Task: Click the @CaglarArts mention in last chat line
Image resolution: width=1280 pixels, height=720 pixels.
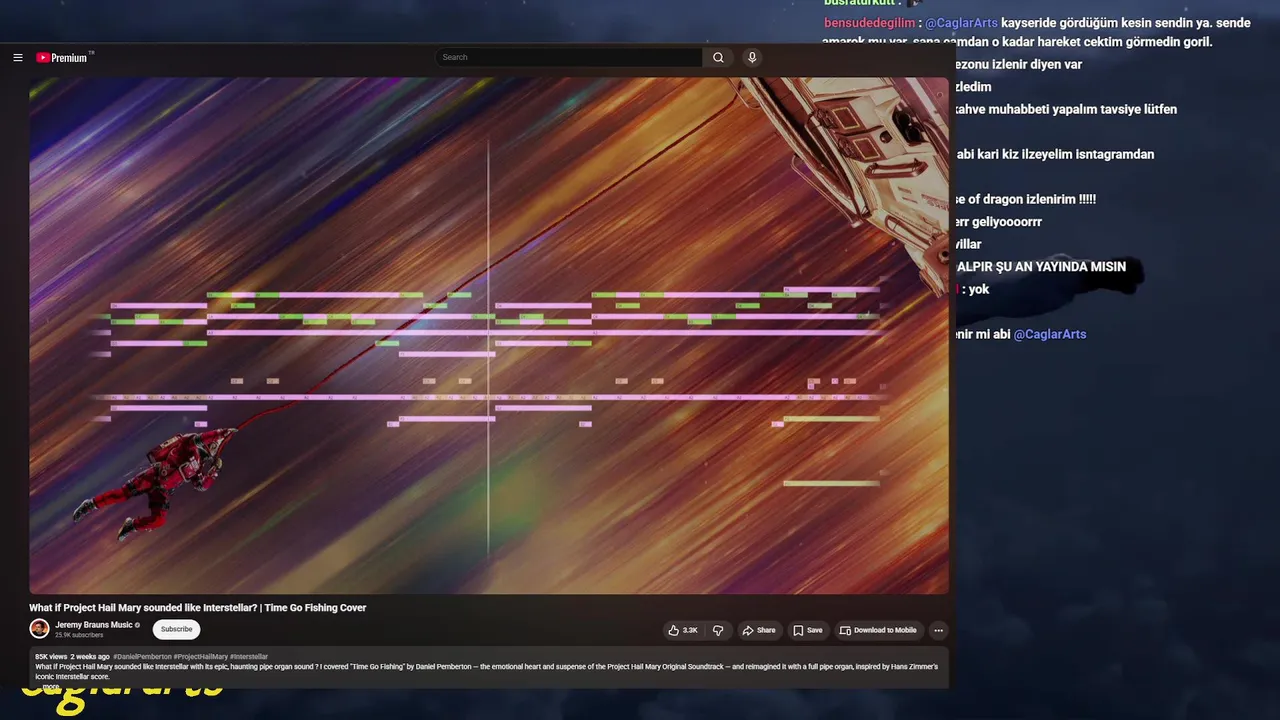Action: coord(1050,334)
